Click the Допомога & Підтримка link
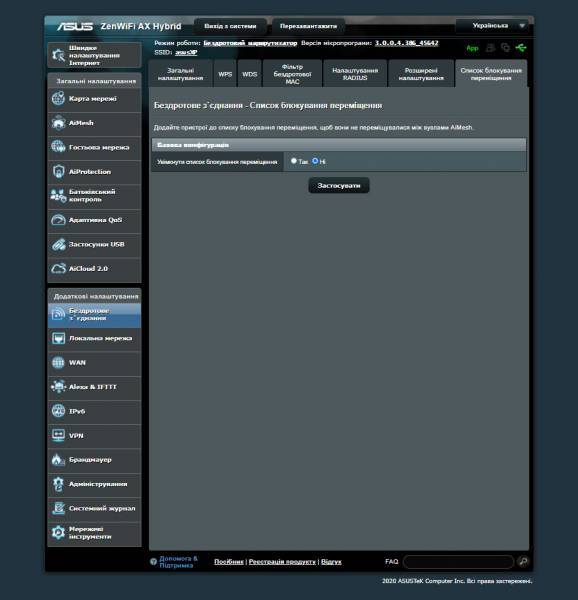 point(178,562)
